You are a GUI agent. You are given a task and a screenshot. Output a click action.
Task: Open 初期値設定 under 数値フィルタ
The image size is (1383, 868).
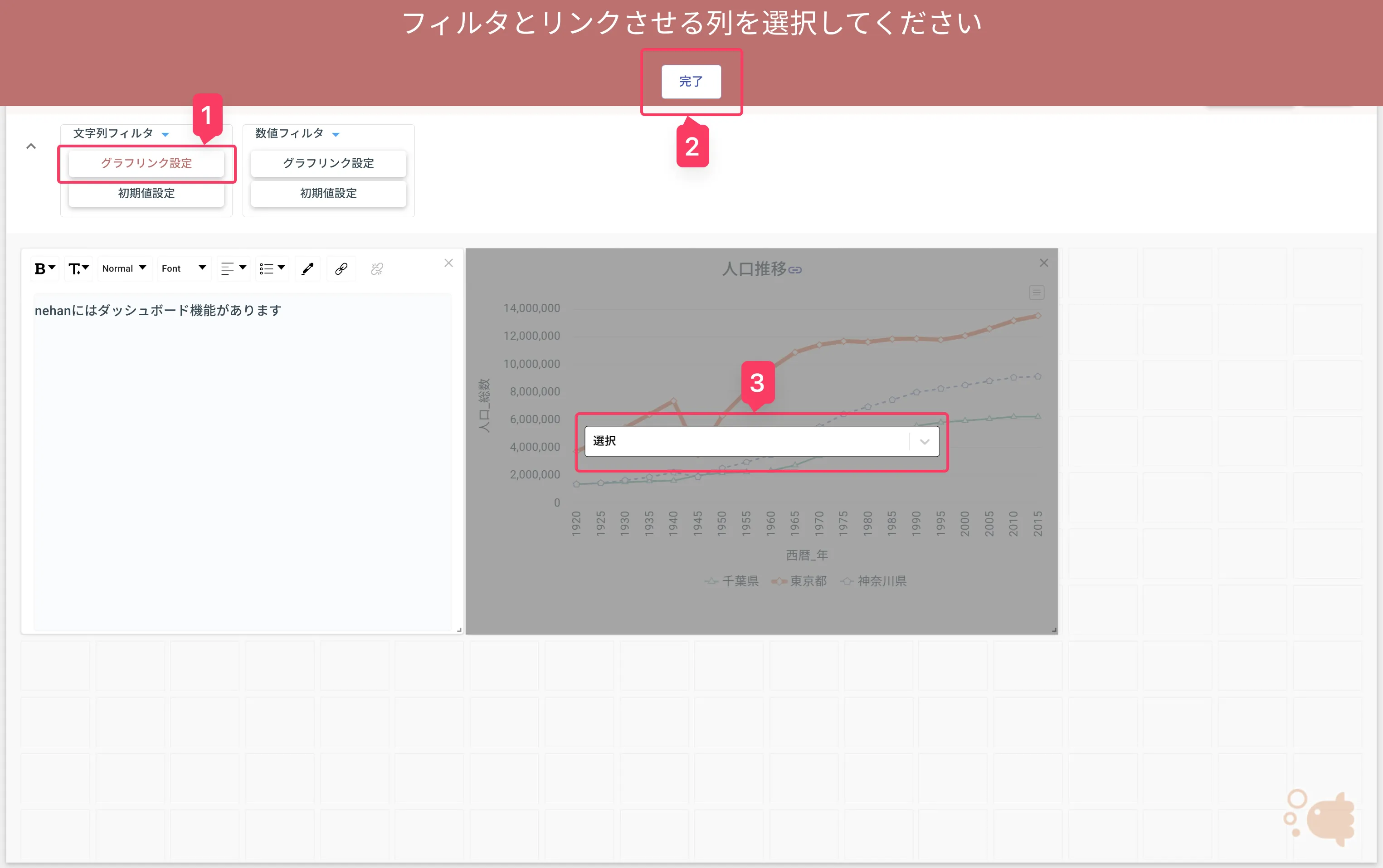click(328, 194)
